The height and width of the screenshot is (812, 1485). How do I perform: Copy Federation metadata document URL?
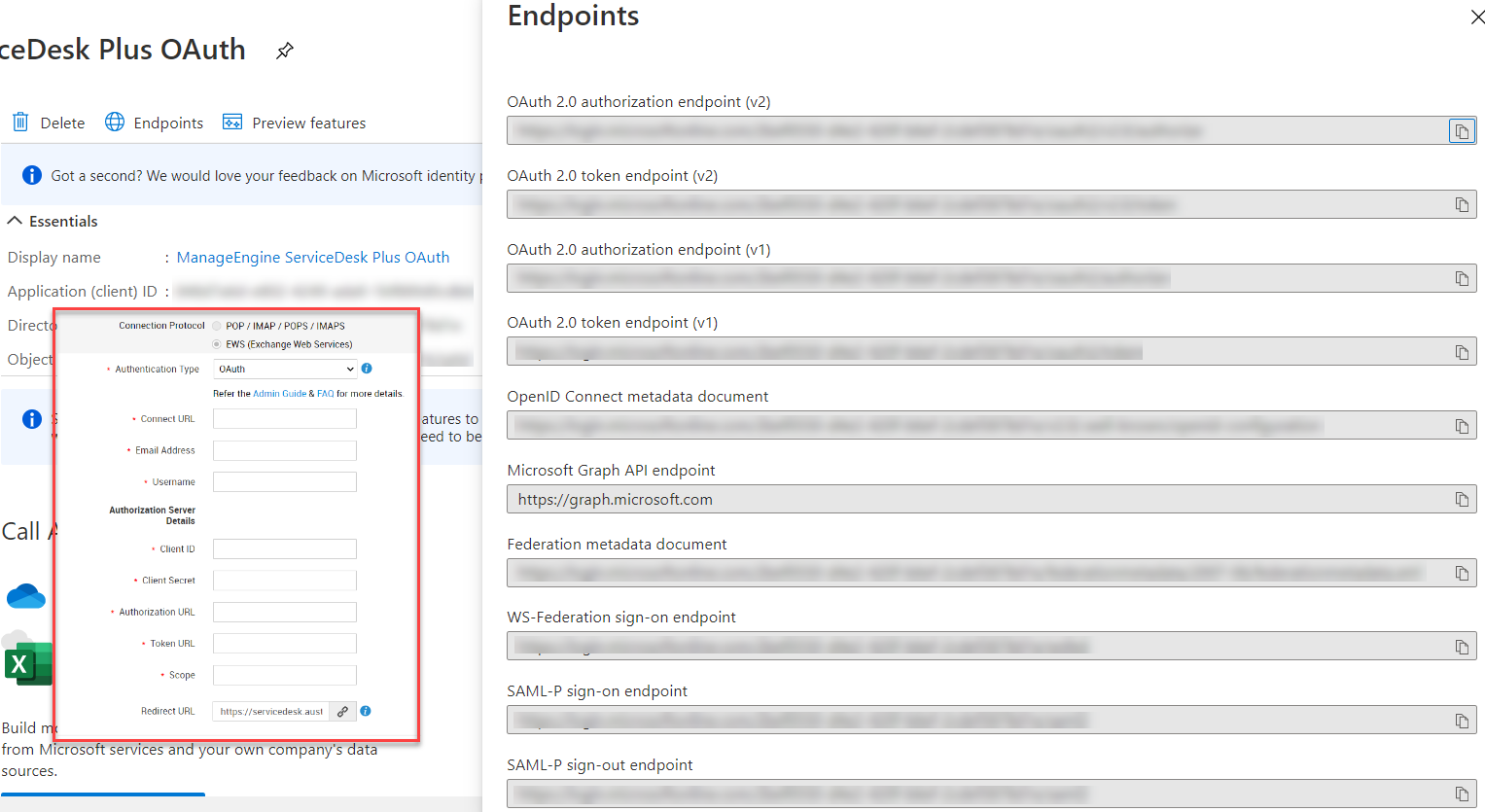(1462, 573)
